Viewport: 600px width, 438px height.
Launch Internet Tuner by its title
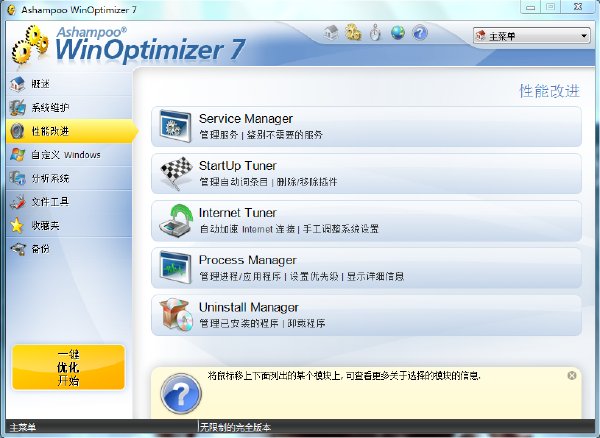[x=238, y=213]
